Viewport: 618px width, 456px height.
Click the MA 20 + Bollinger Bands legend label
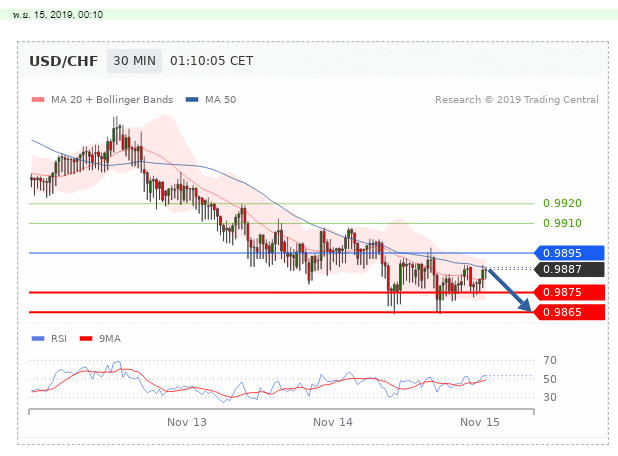112,100
